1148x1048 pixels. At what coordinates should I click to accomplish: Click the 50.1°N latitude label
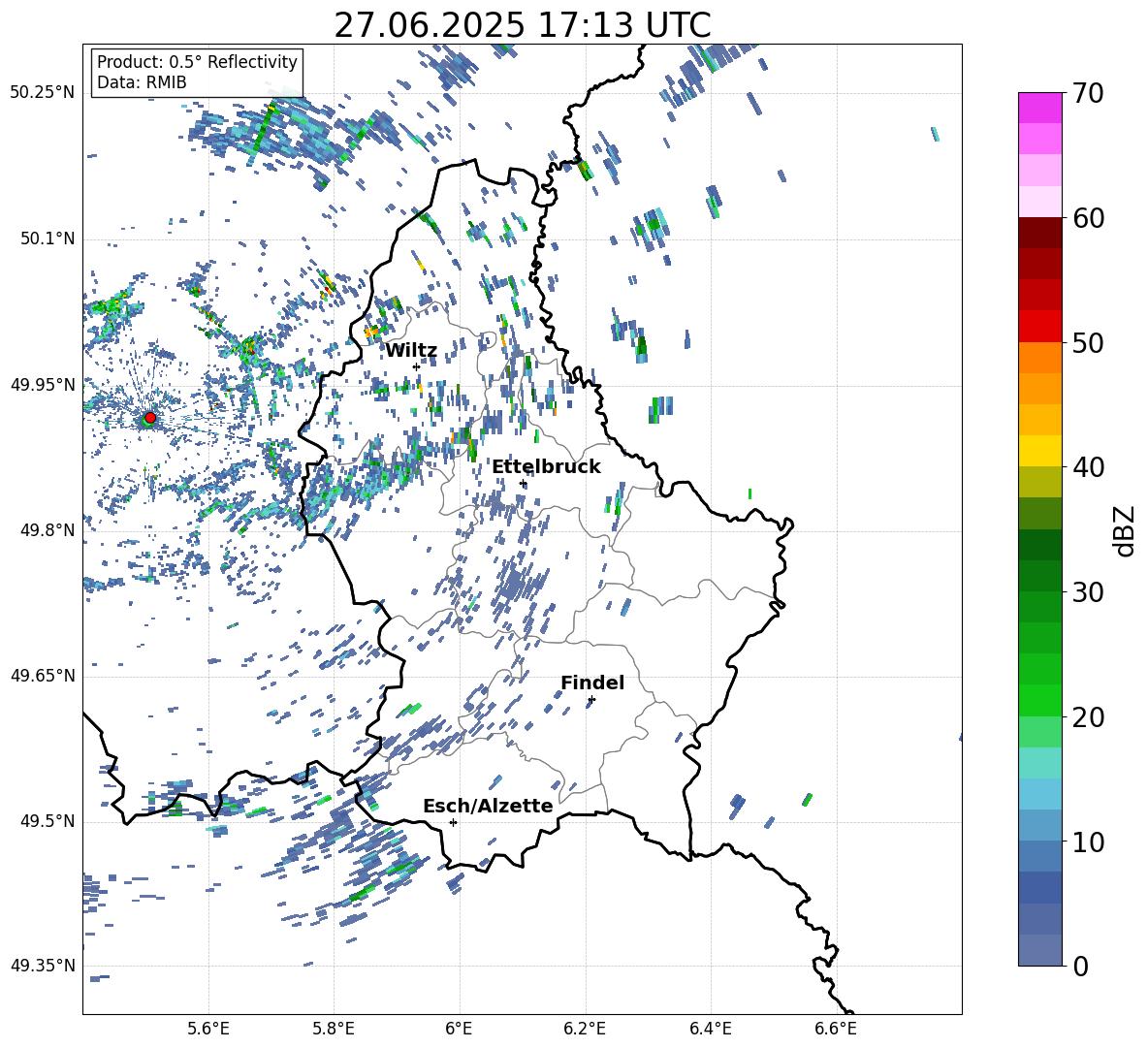pos(48,238)
